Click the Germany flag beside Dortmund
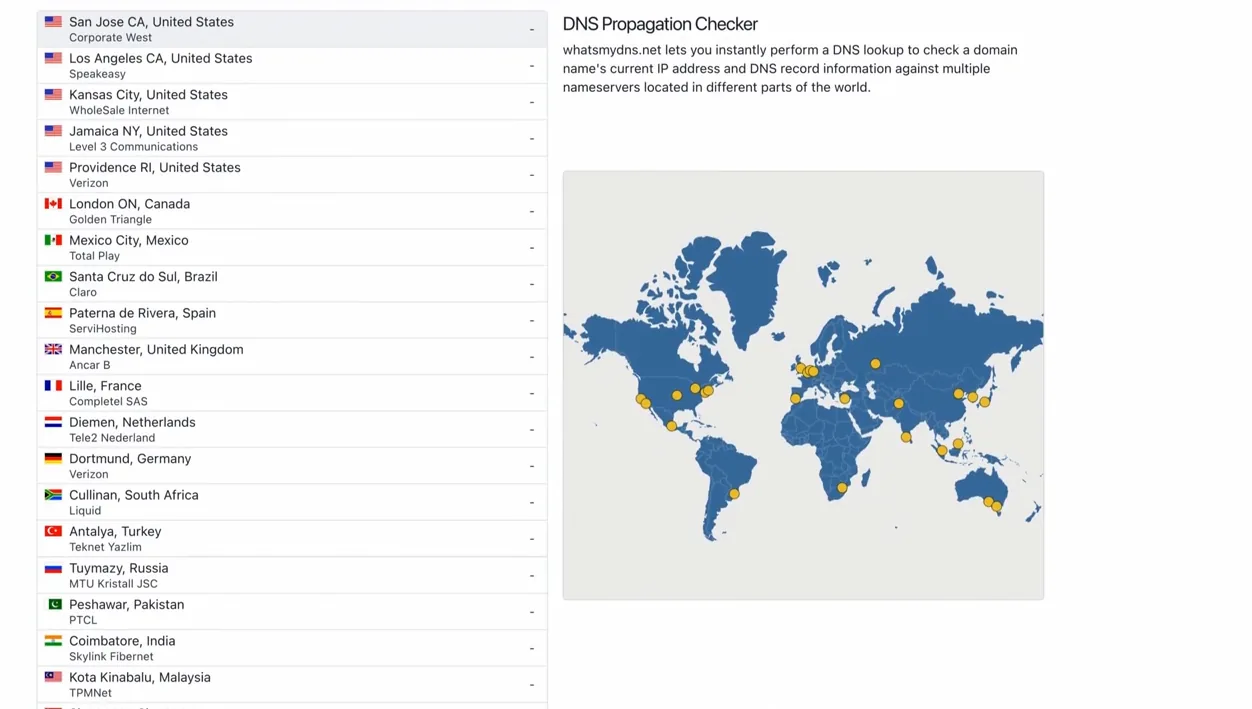This screenshot has width=1252, height=709. coord(53,458)
